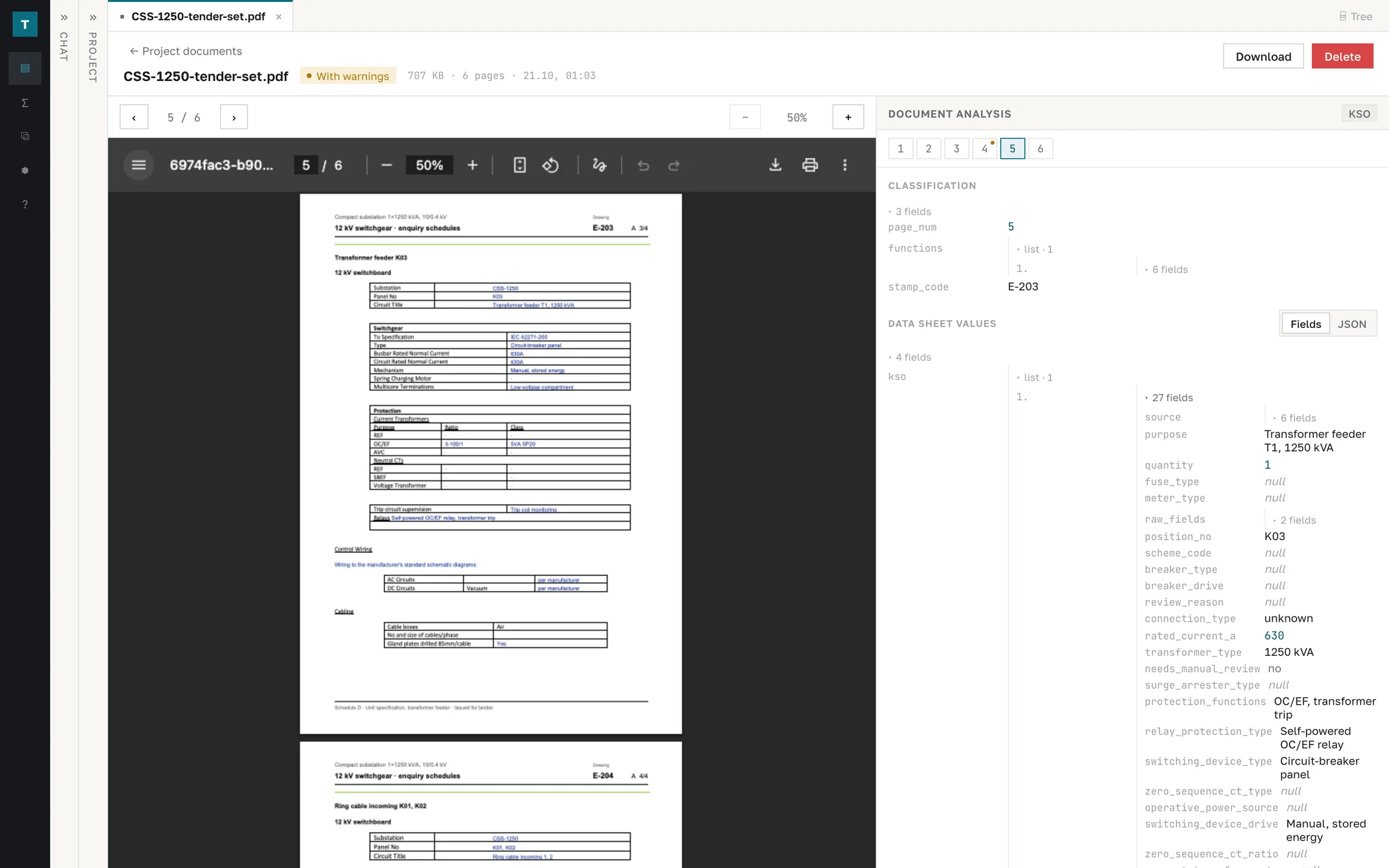Click the PDF undo arrow
This screenshot has height=868, width=1389.
point(643,165)
